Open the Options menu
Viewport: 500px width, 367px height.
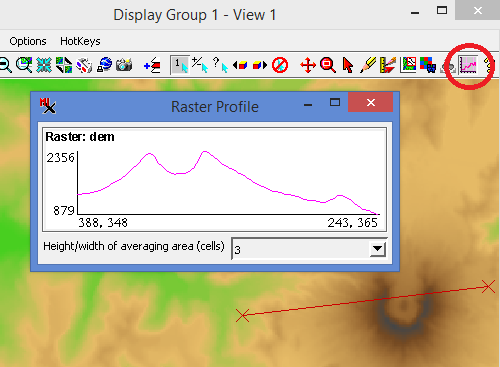click(28, 41)
